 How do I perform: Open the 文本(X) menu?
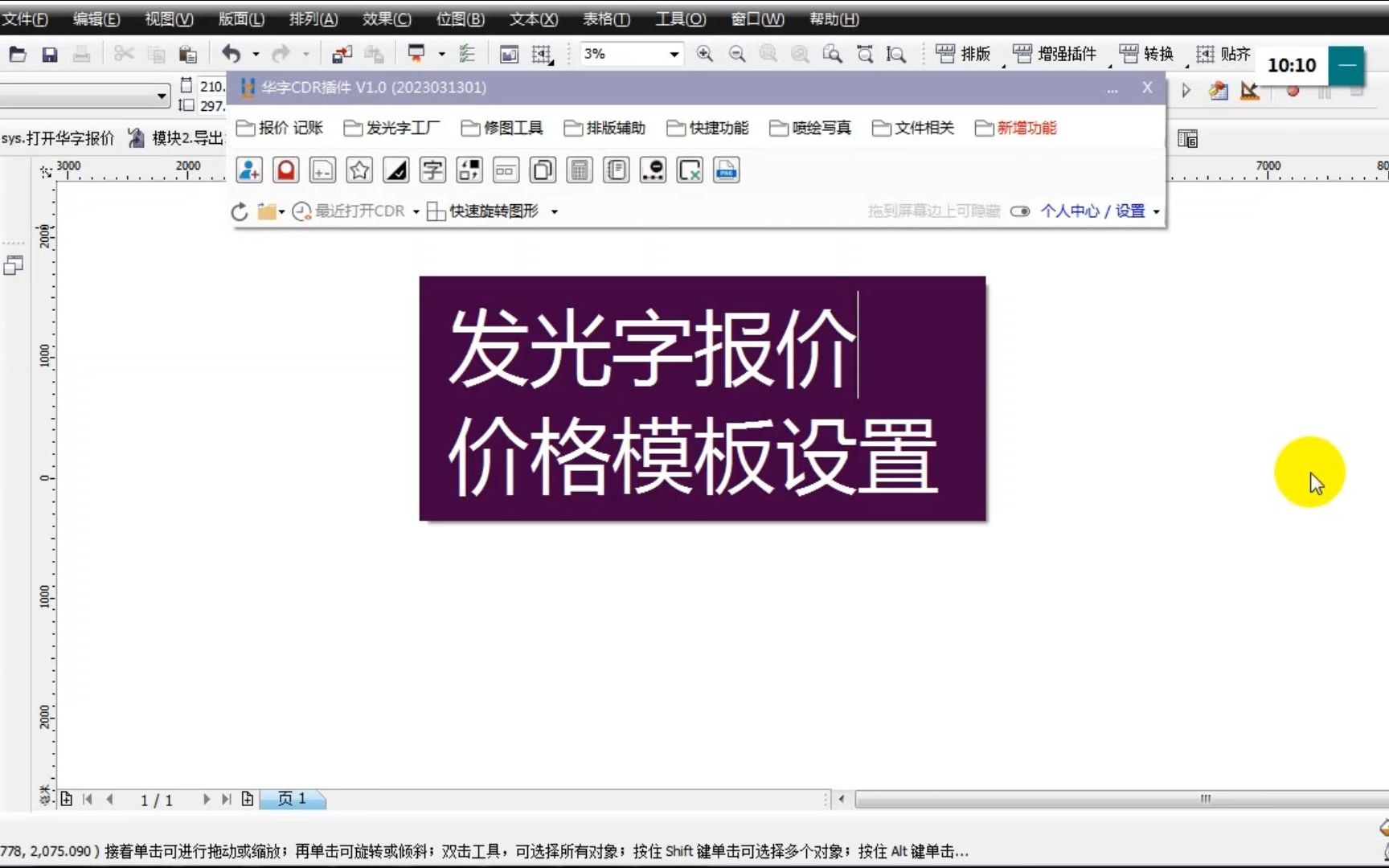tap(532, 18)
